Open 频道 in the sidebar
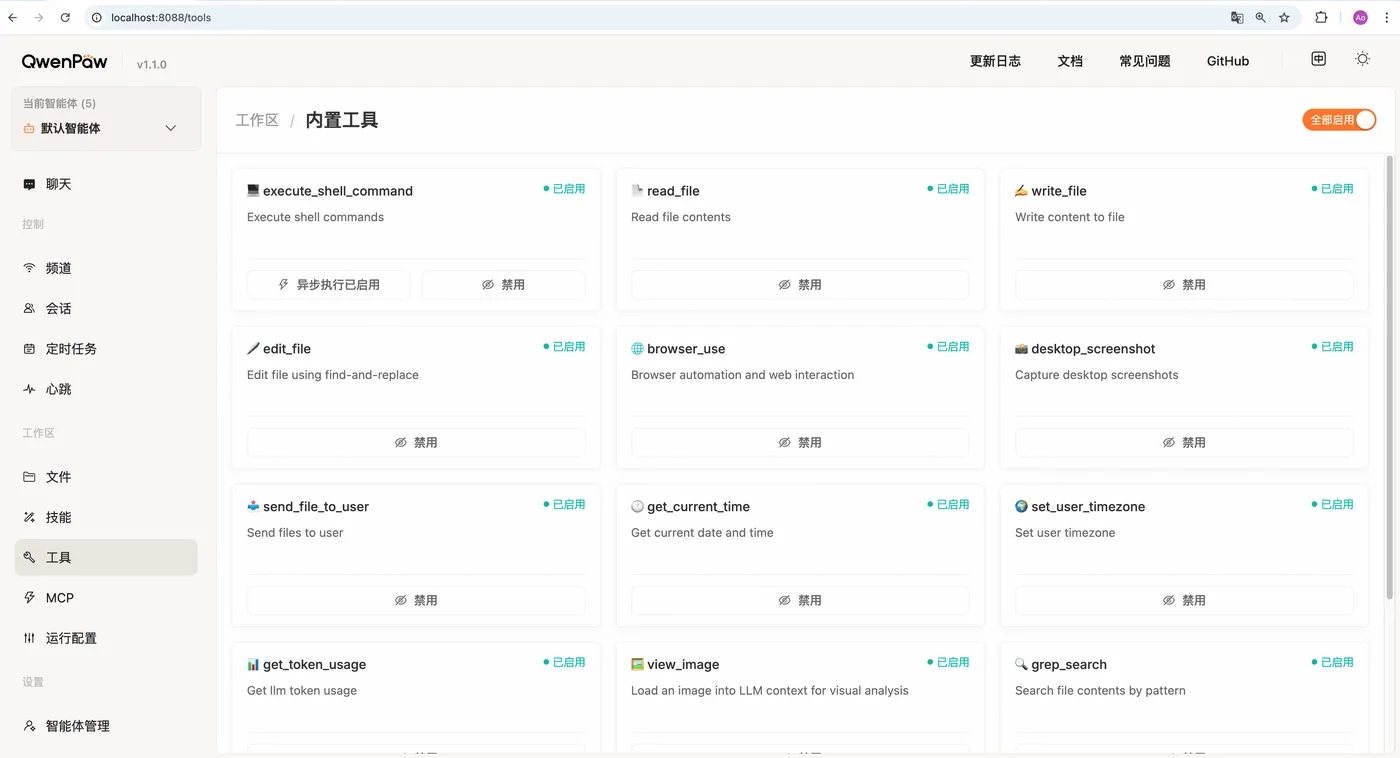The image size is (1400, 758). (x=106, y=268)
